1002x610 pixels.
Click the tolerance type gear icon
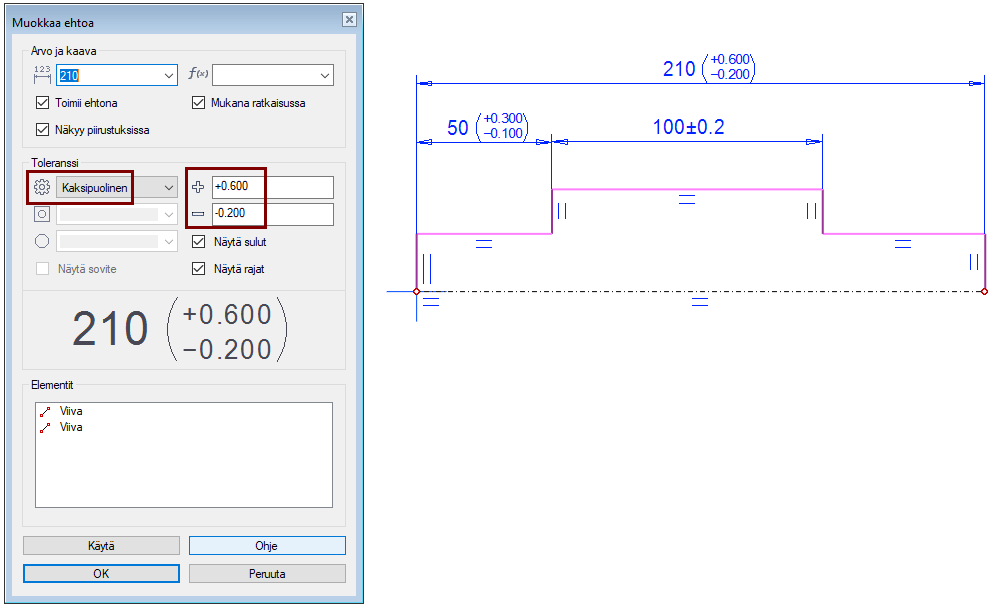pyautogui.click(x=42, y=187)
